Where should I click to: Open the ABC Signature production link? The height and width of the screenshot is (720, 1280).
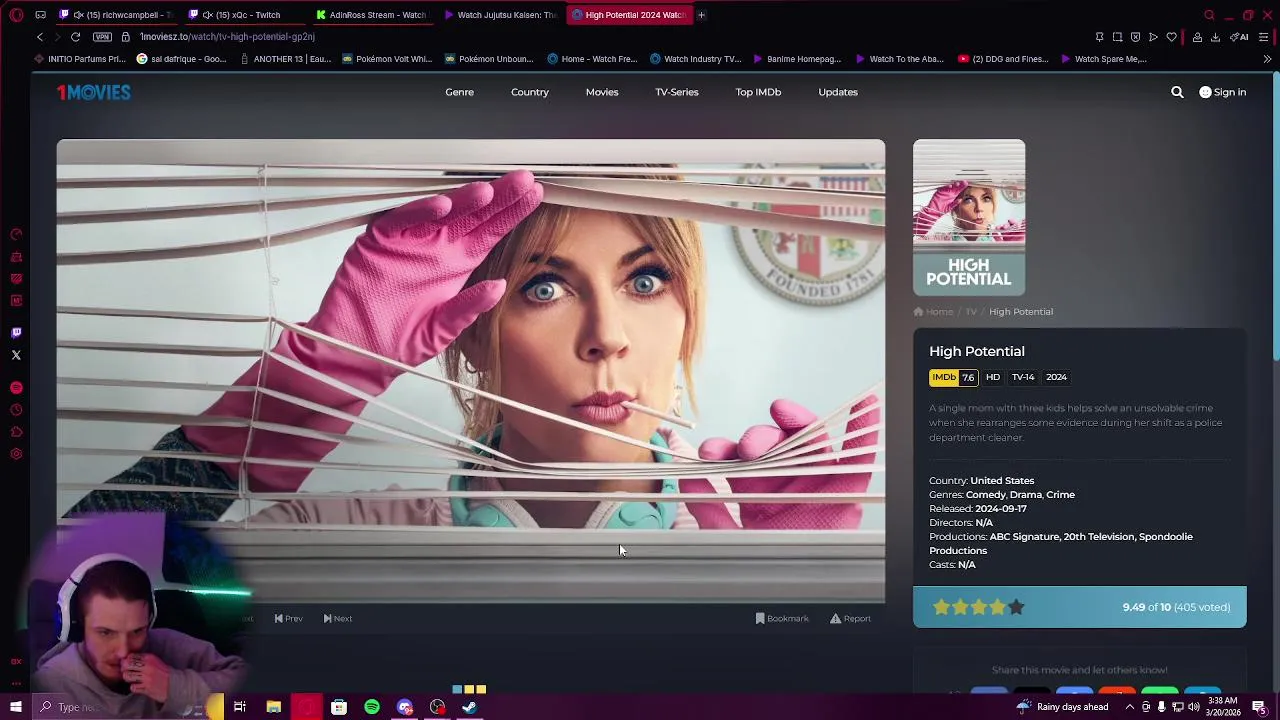[1024, 537]
